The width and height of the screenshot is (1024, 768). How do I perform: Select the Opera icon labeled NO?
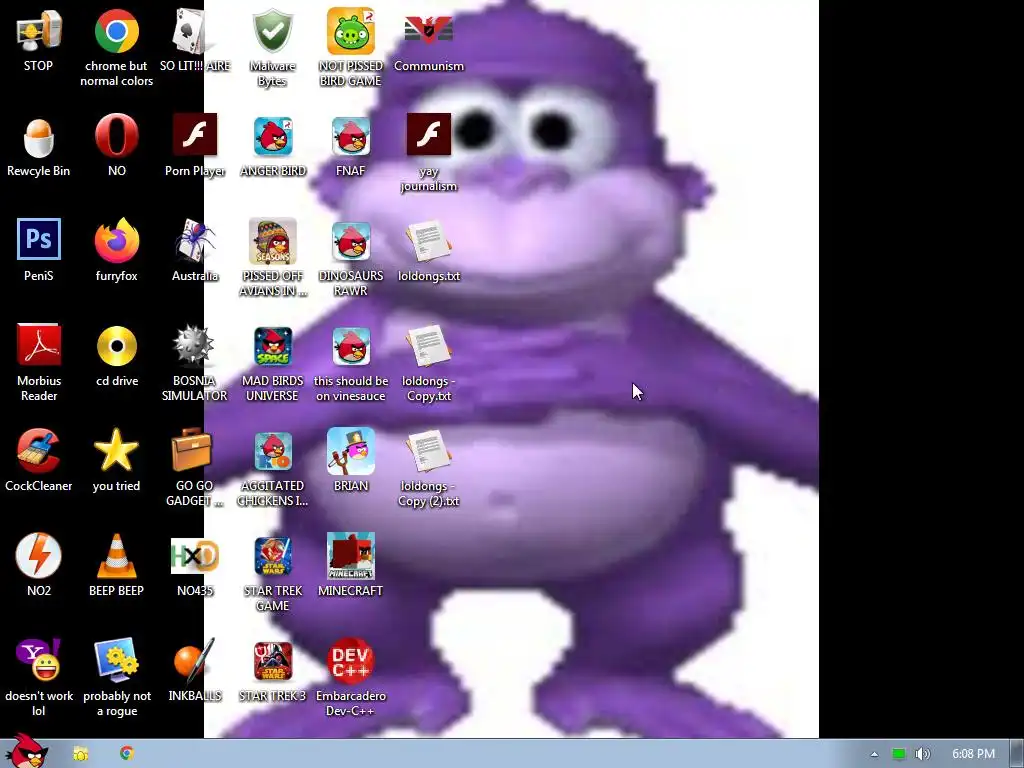116,135
